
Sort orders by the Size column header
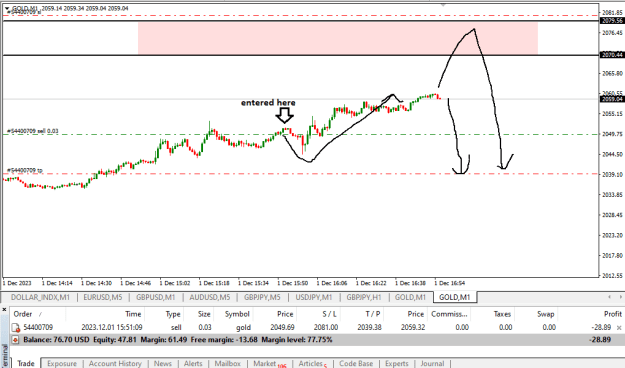[204, 314]
